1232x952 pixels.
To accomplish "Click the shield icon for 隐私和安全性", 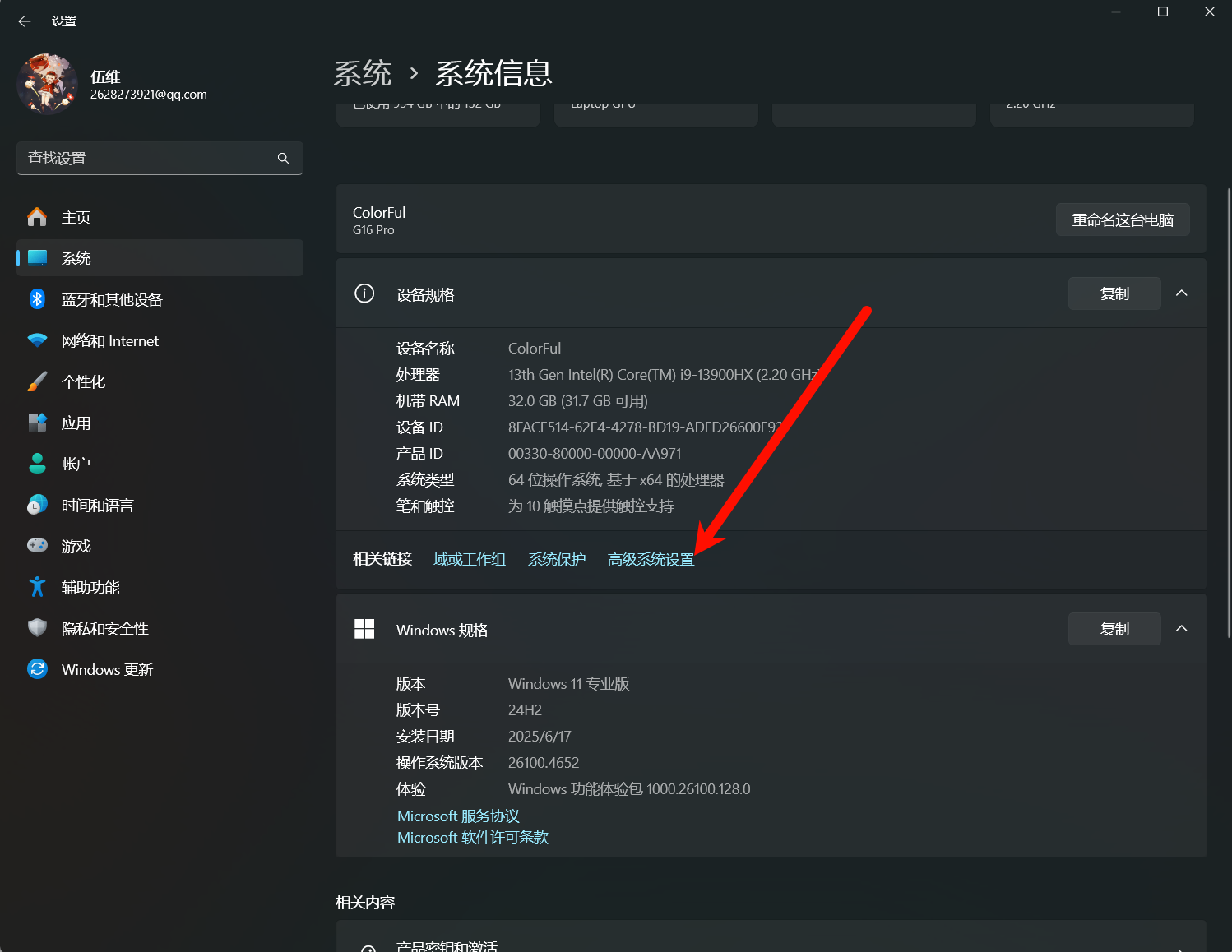I will tap(37, 628).
